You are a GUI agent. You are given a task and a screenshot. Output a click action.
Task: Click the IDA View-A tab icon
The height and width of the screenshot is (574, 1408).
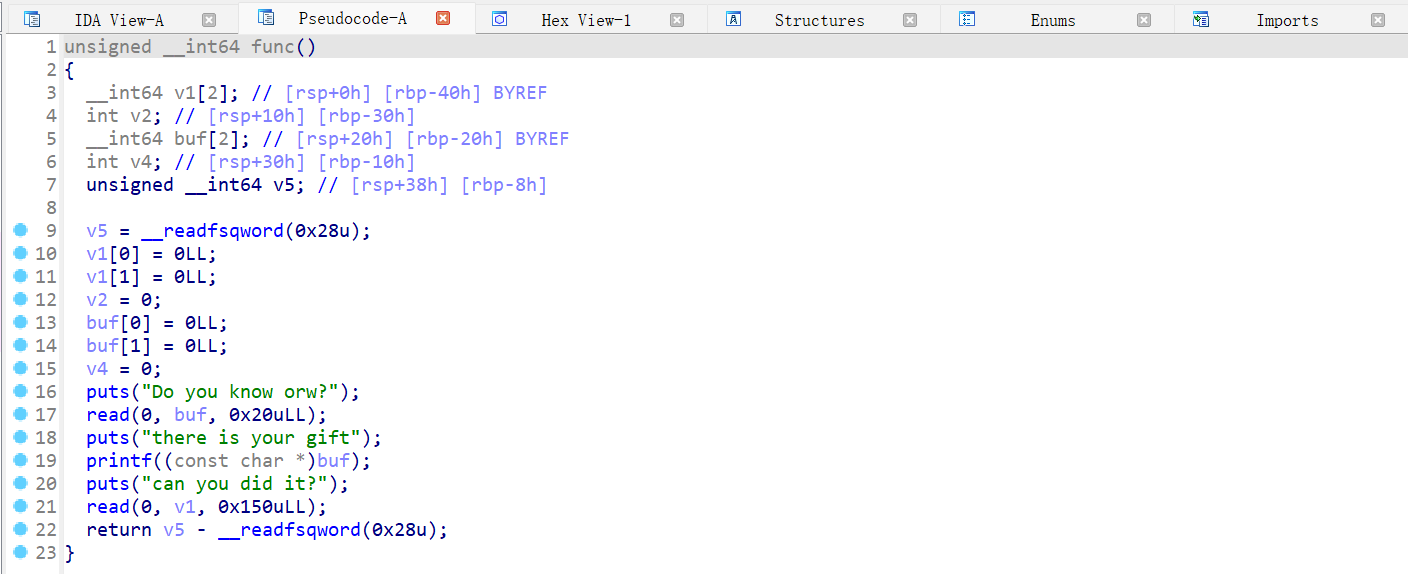tap(32, 19)
